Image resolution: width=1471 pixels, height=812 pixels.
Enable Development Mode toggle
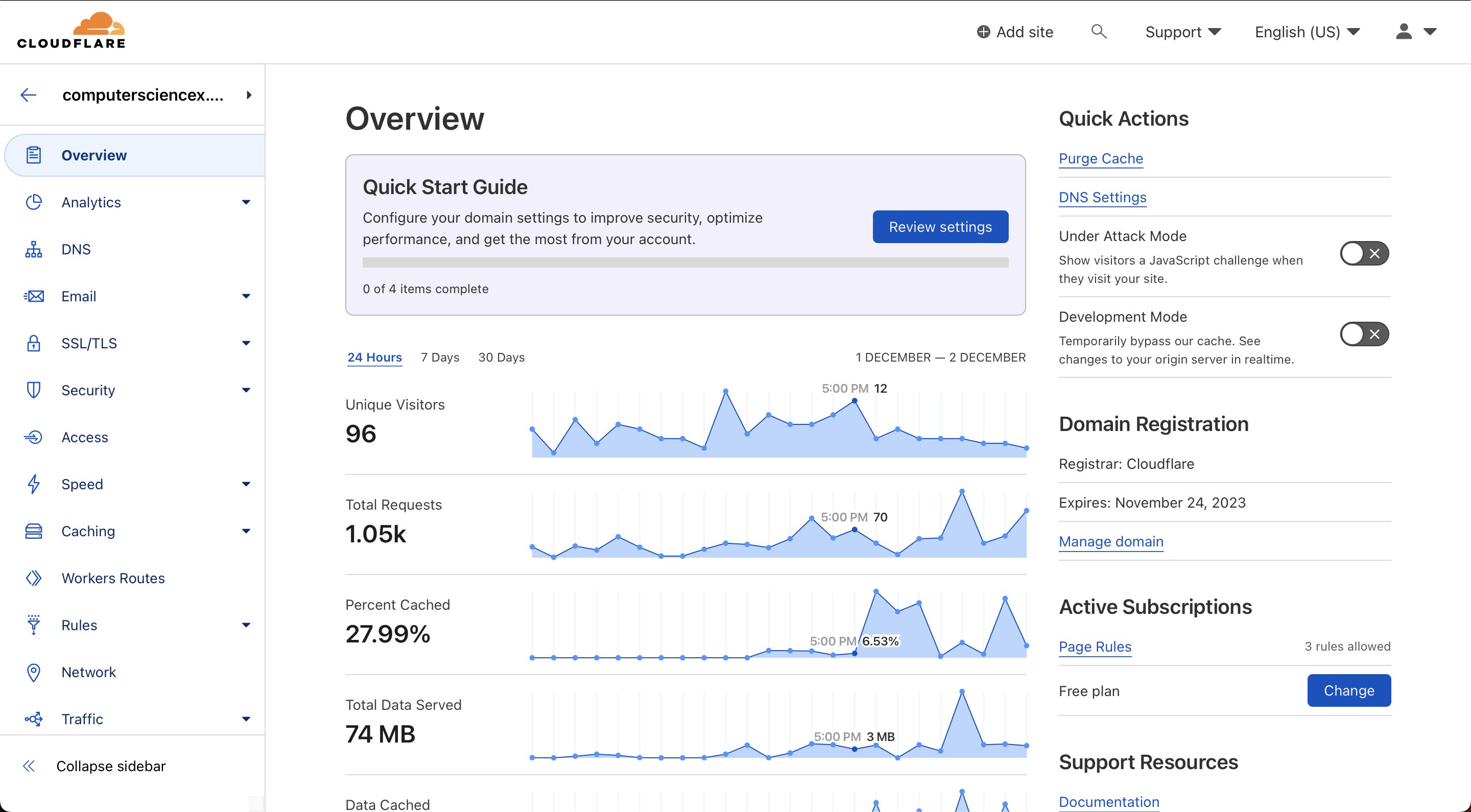[1364, 334]
